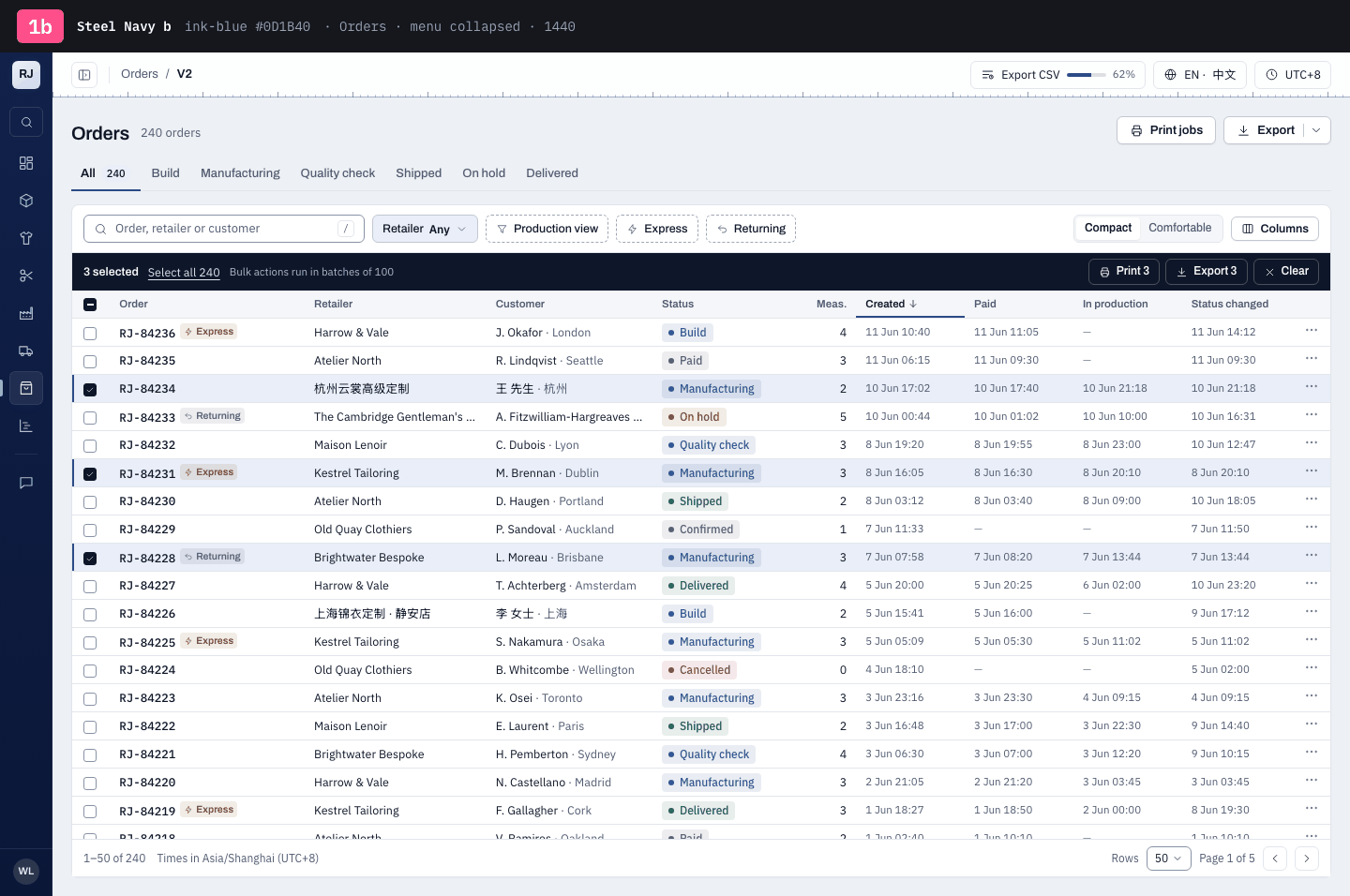Viewport: 1350px width, 896px height.
Task: Toggle the header select-all checkbox
Action: (x=90, y=305)
